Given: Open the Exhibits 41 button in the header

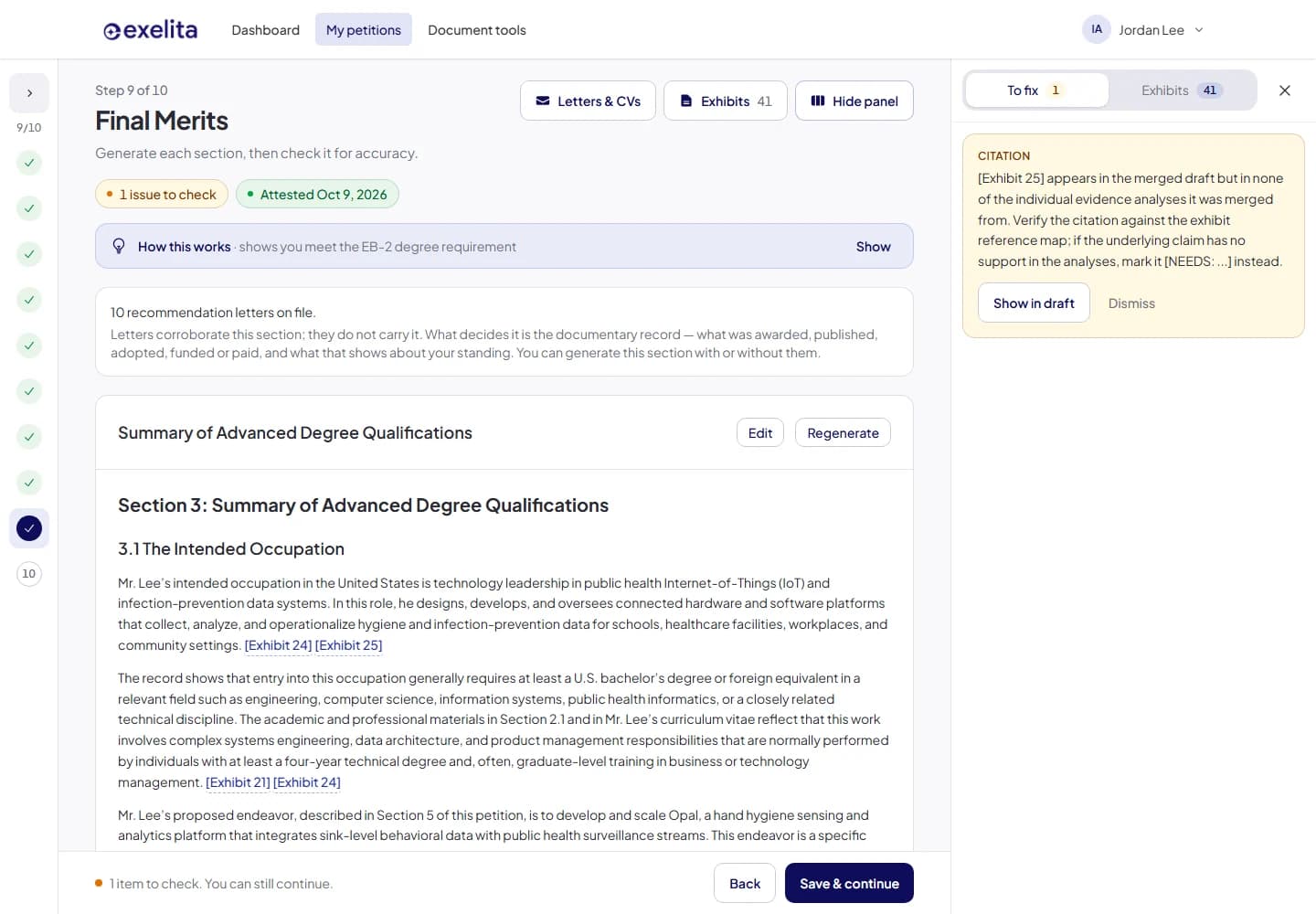Looking at the screenshot, I should tap(726, 101).
